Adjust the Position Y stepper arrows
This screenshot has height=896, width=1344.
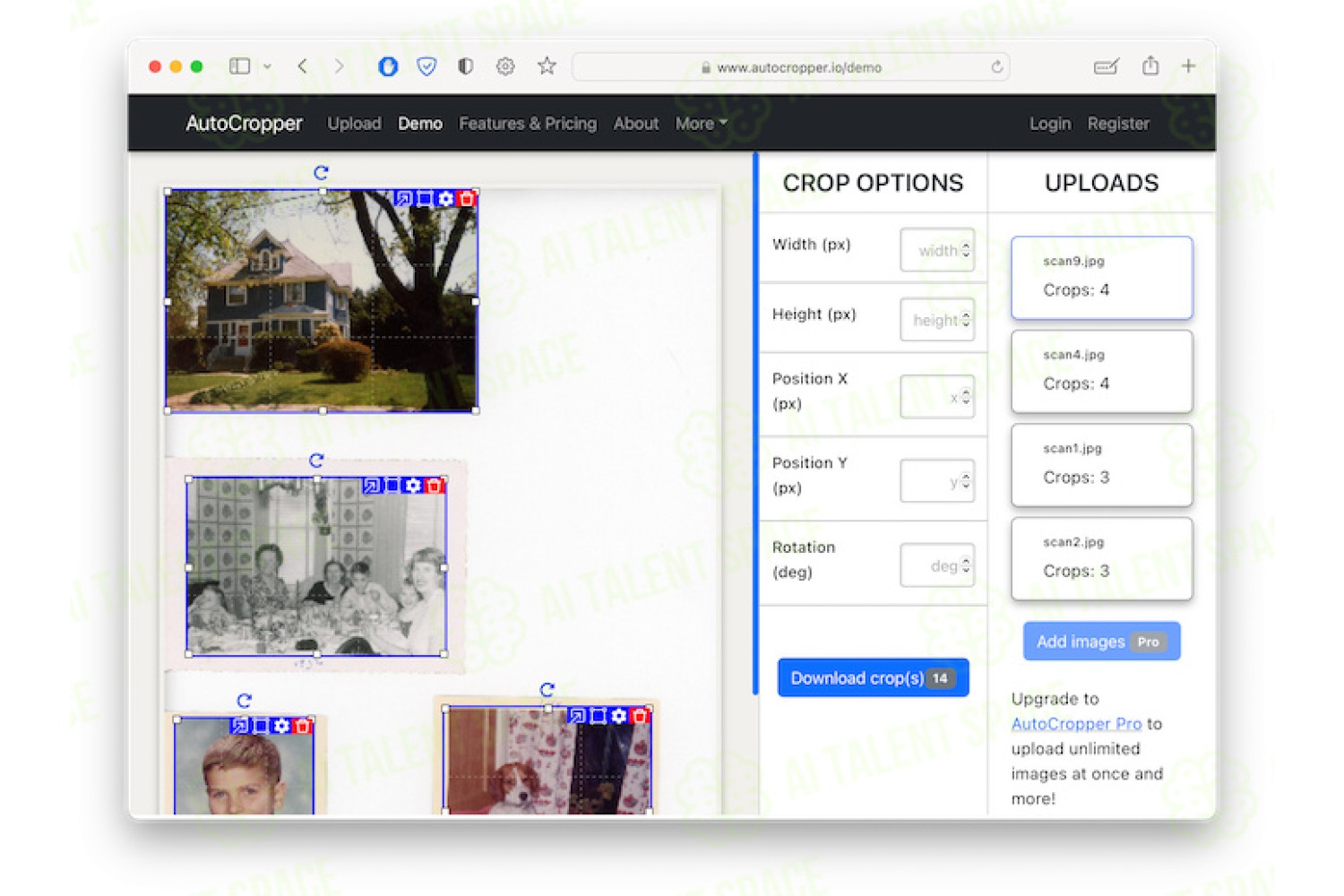tap(966, 481)
